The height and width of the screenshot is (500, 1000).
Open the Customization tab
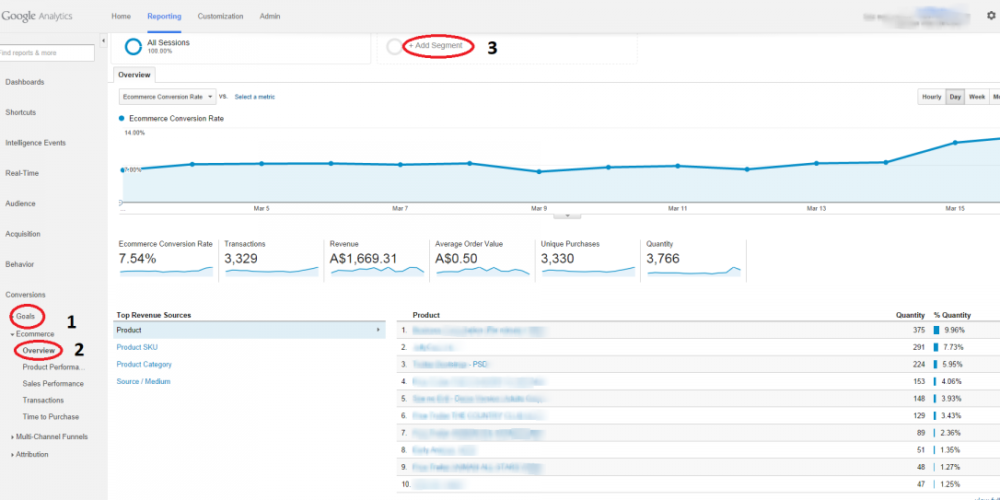pos(219,17)
